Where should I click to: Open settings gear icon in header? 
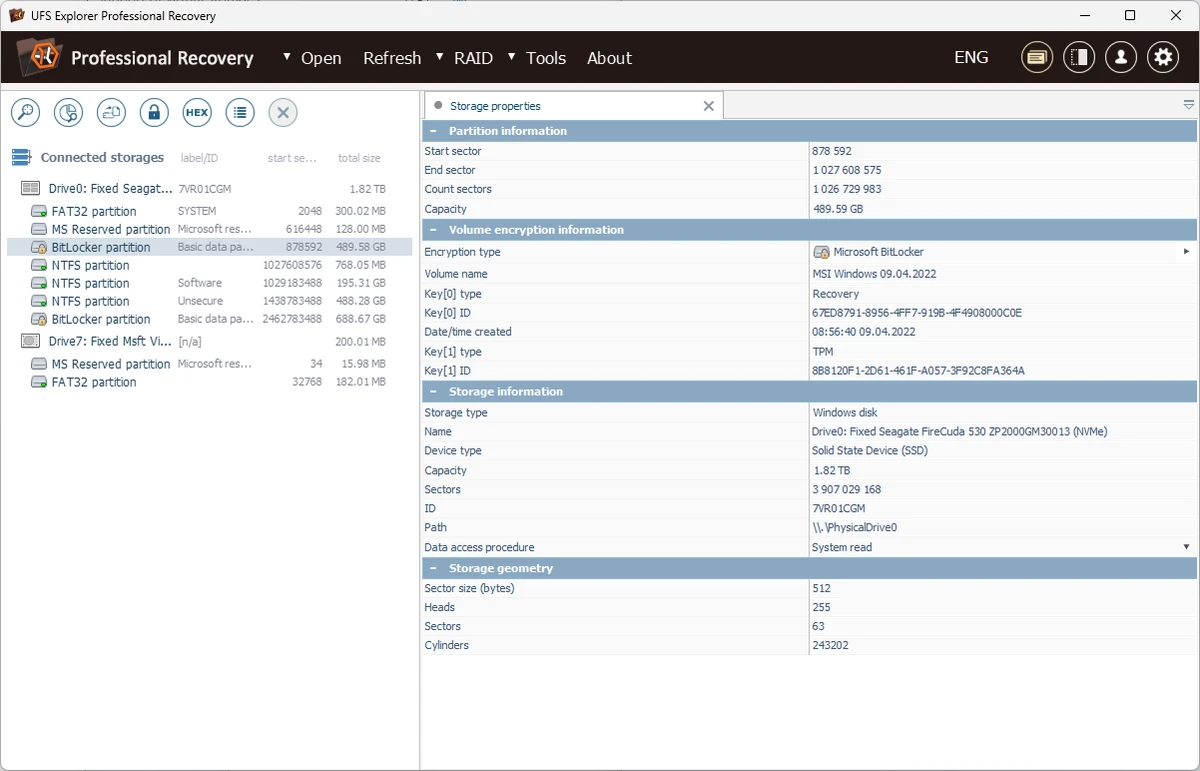click(1163, 57)
